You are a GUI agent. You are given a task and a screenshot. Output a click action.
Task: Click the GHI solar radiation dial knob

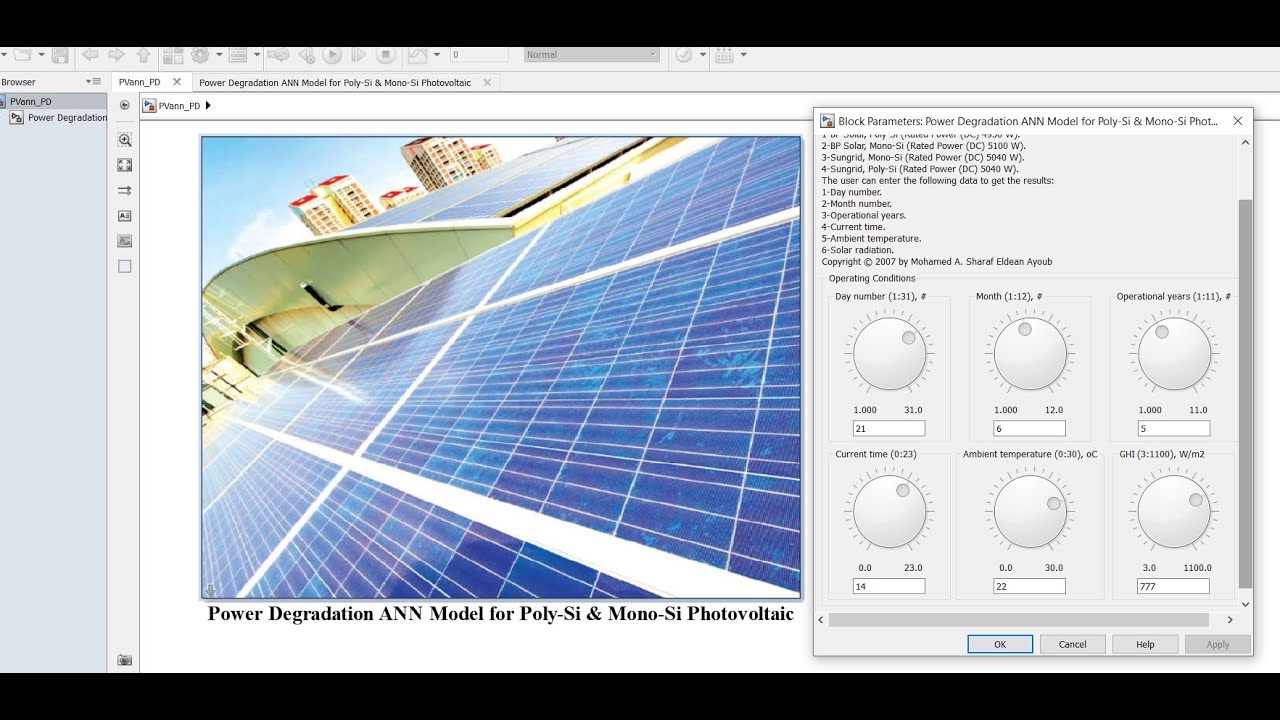[x=1174, y=512]
